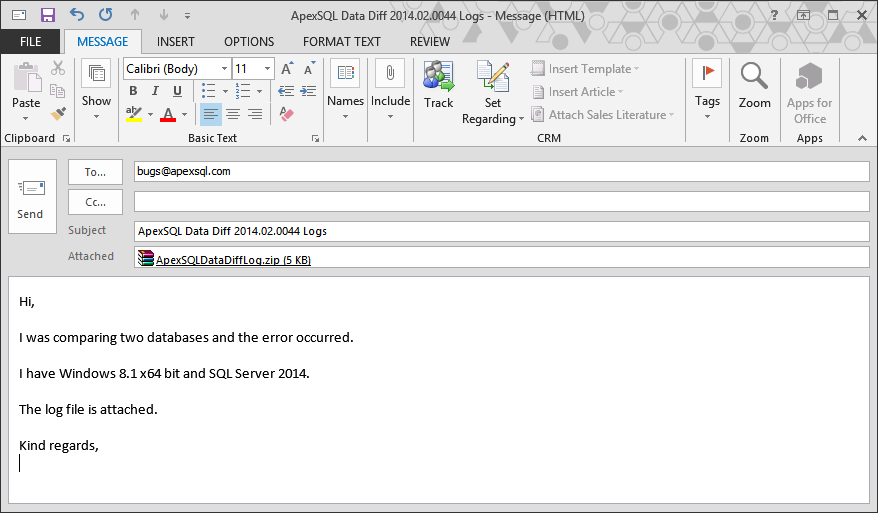The width and height of the screenshot is (878, 513).
Task: Switch to the REVIEW tab
Action: point(430,42)
